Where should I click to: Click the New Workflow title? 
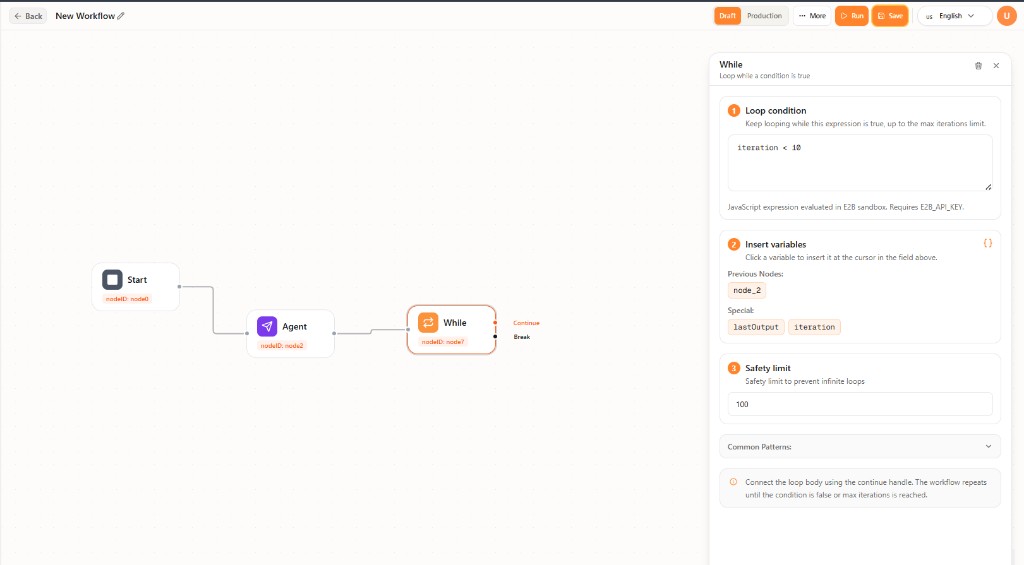(x=85, y=16)
